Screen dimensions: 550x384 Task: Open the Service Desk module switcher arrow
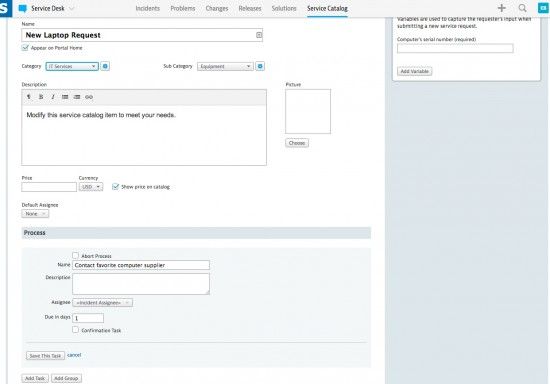point(72,8)
